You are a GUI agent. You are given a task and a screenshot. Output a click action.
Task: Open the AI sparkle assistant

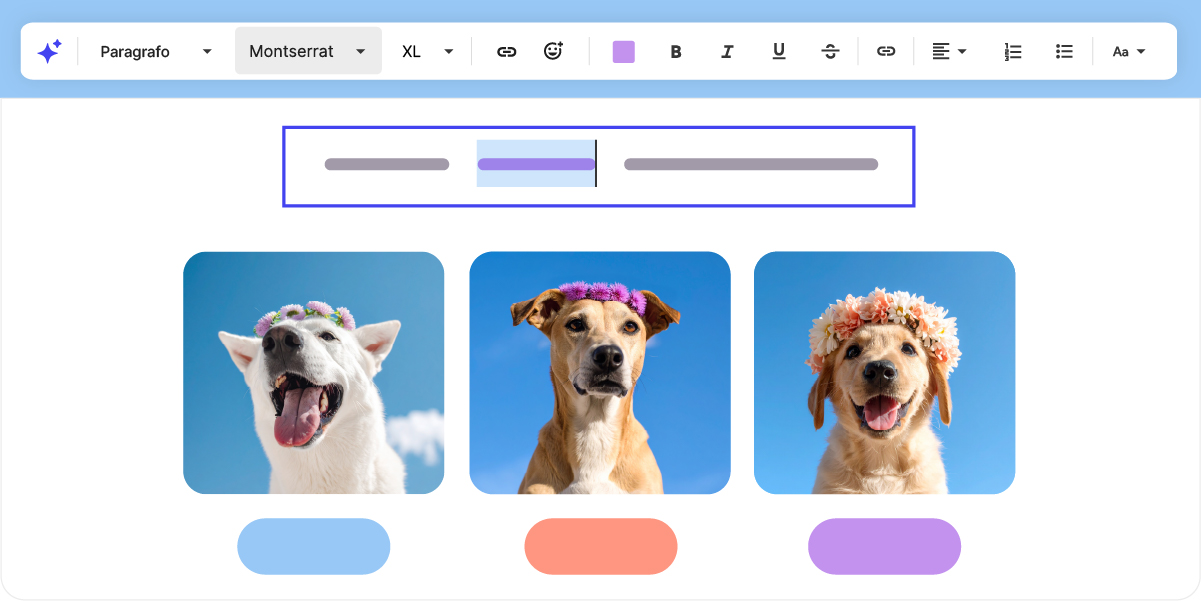pyautogui.click(x=49, y=51)
